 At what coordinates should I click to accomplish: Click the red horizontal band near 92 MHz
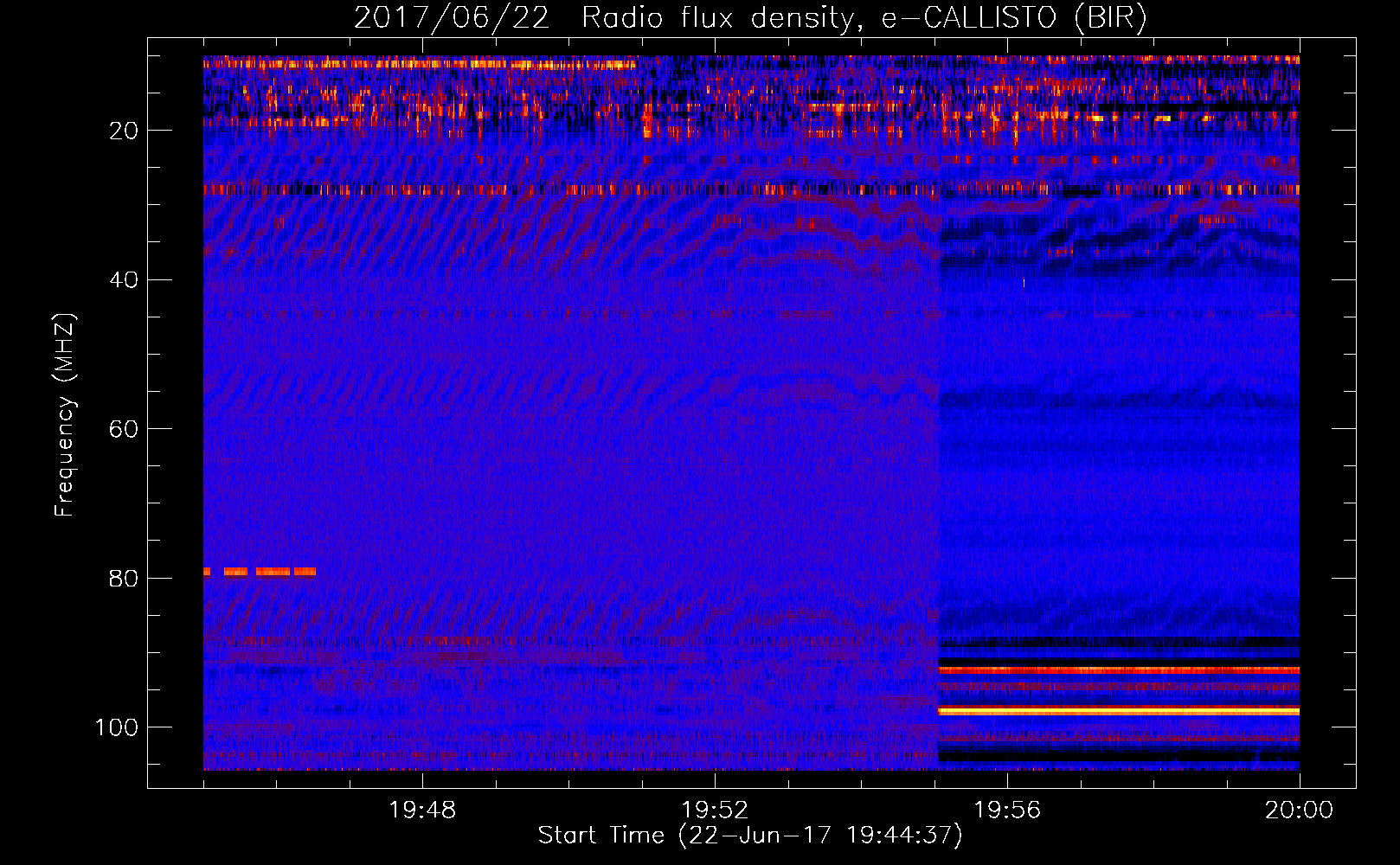[1119, 670]
